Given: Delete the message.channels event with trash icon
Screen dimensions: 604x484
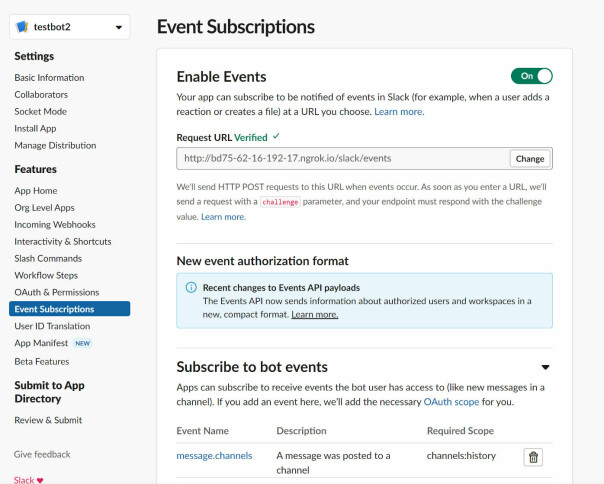Looking at the screenshot, I should pos(533,457).
